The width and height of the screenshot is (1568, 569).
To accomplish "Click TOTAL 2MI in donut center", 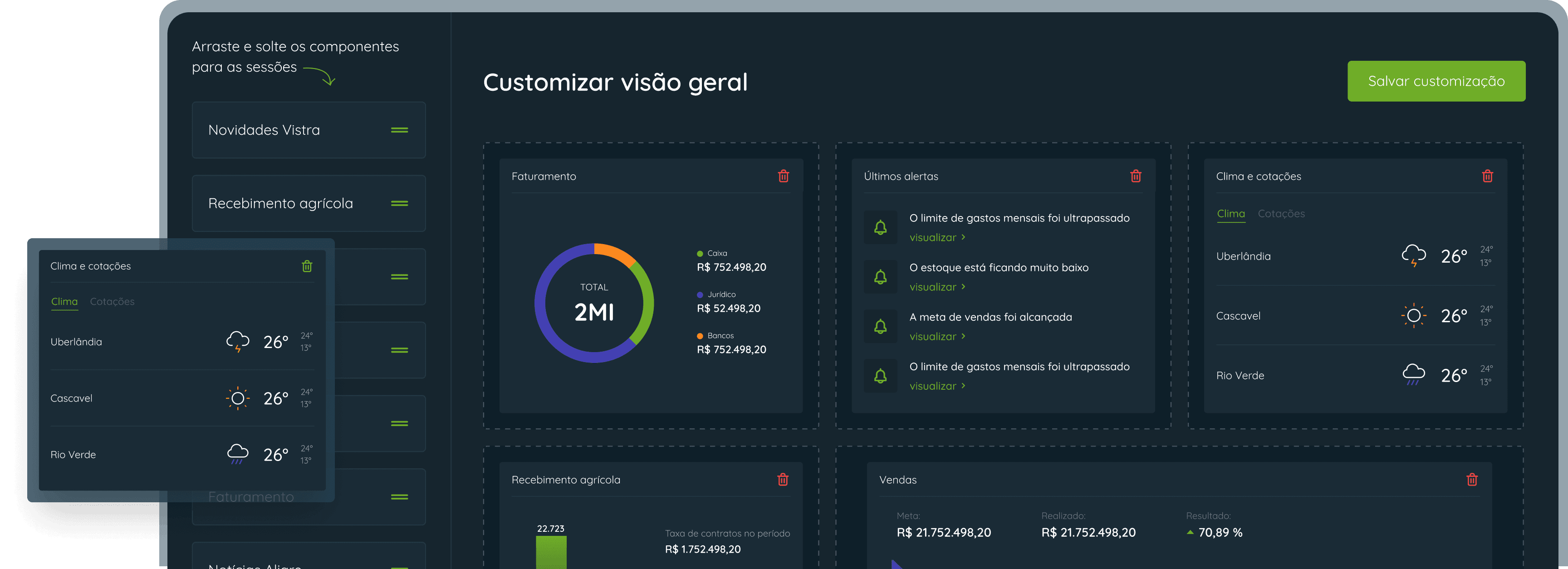I will [x=593, y=304].
